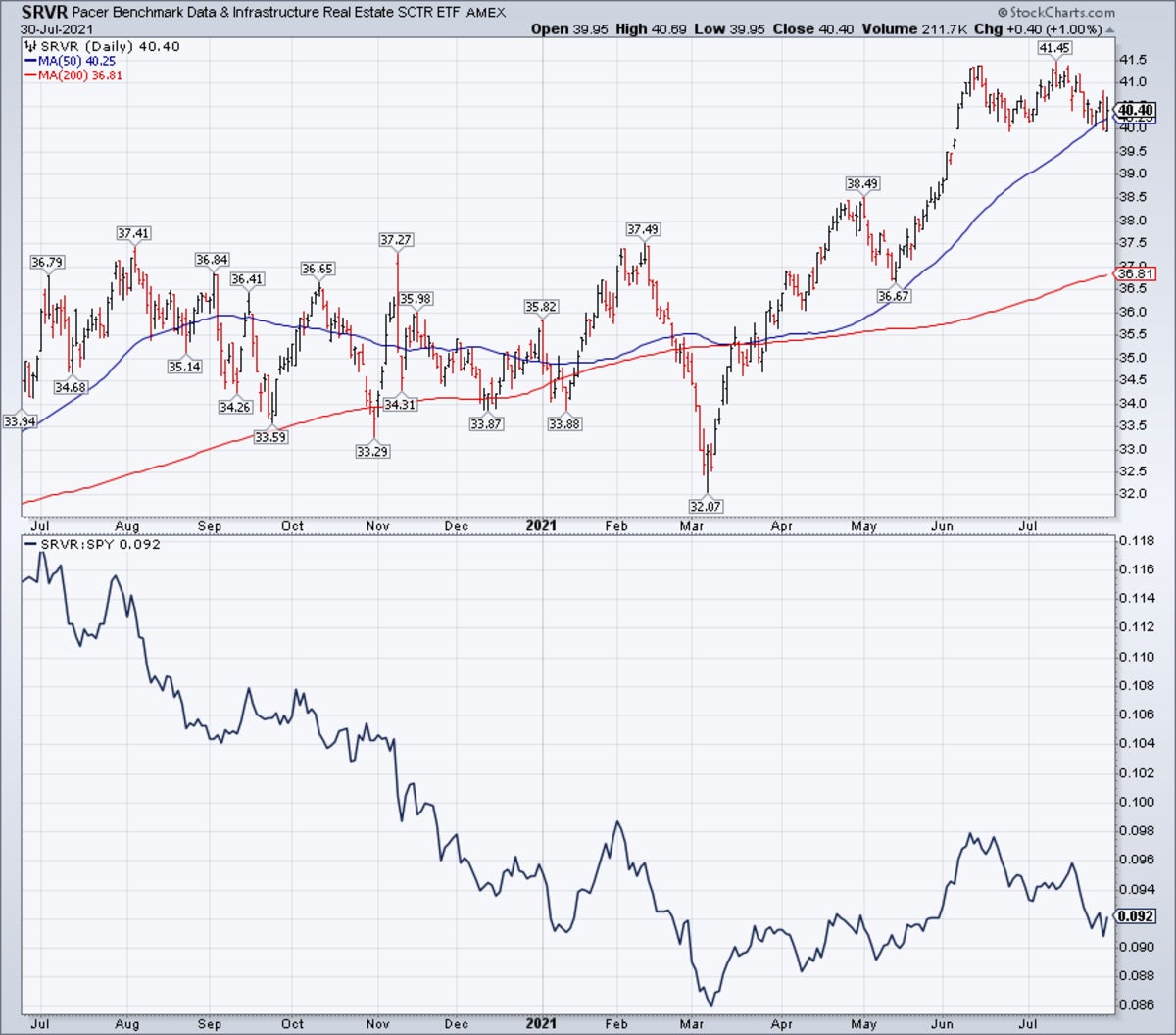Click the 2021 year label under upper panel

coord(541,525)
